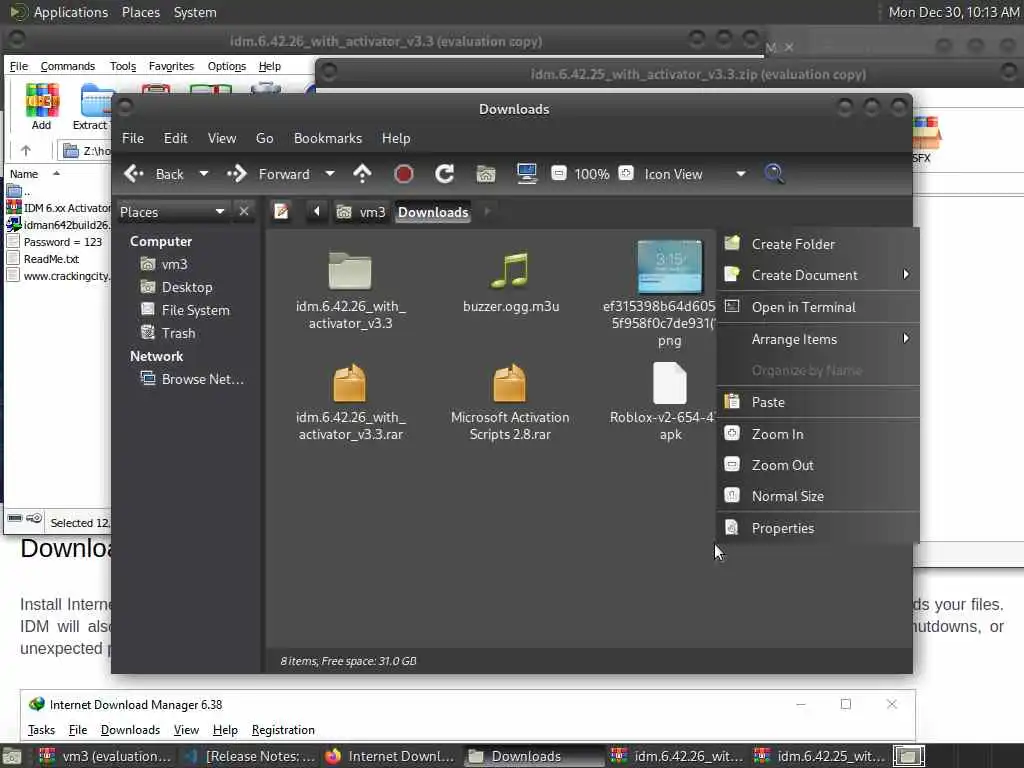Choose Paste from the context menu
The height and width of the screenshot is (768, 1024).
point(818,402)
